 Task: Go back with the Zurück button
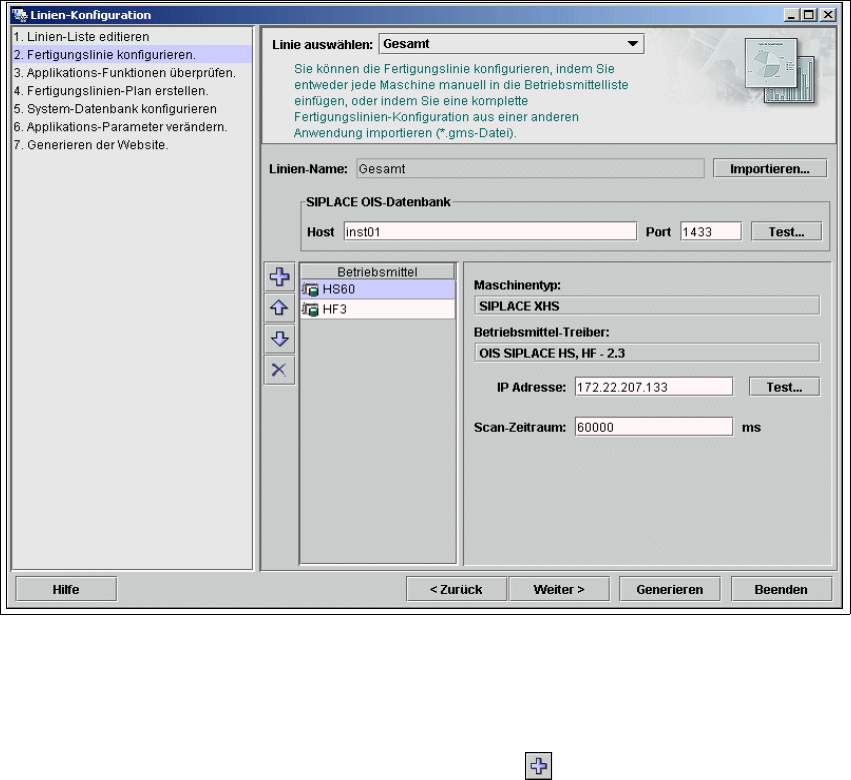click(456, 589)
